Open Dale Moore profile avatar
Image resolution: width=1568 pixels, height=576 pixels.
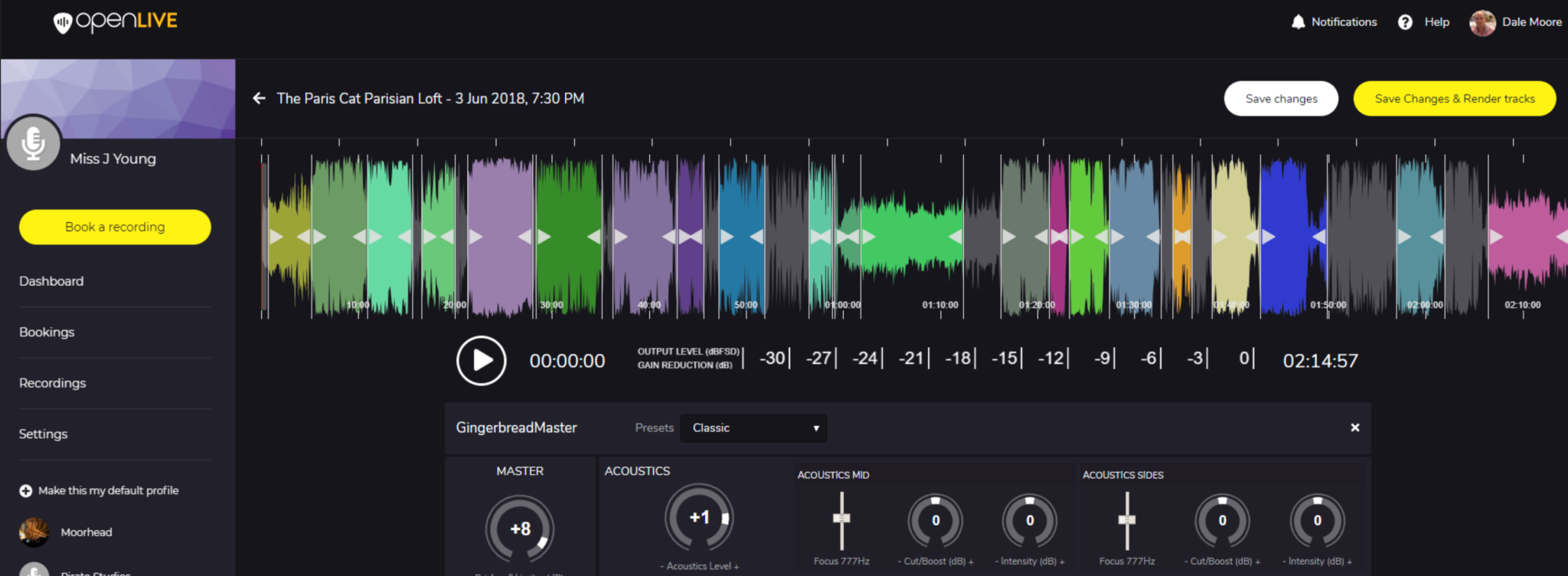coord(1482,23)
